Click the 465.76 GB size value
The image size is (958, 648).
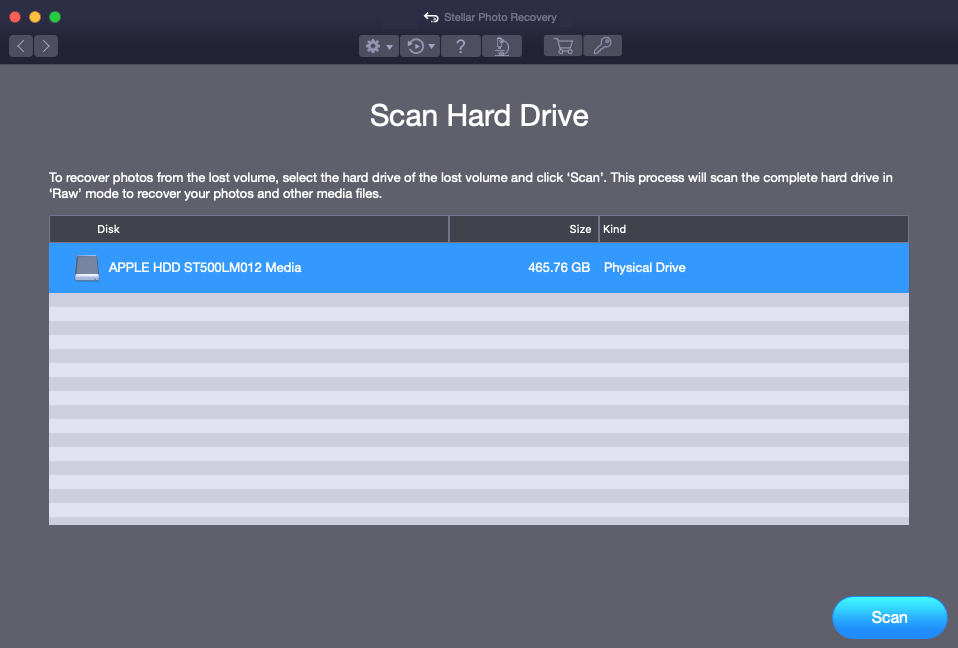coord(559,268)
